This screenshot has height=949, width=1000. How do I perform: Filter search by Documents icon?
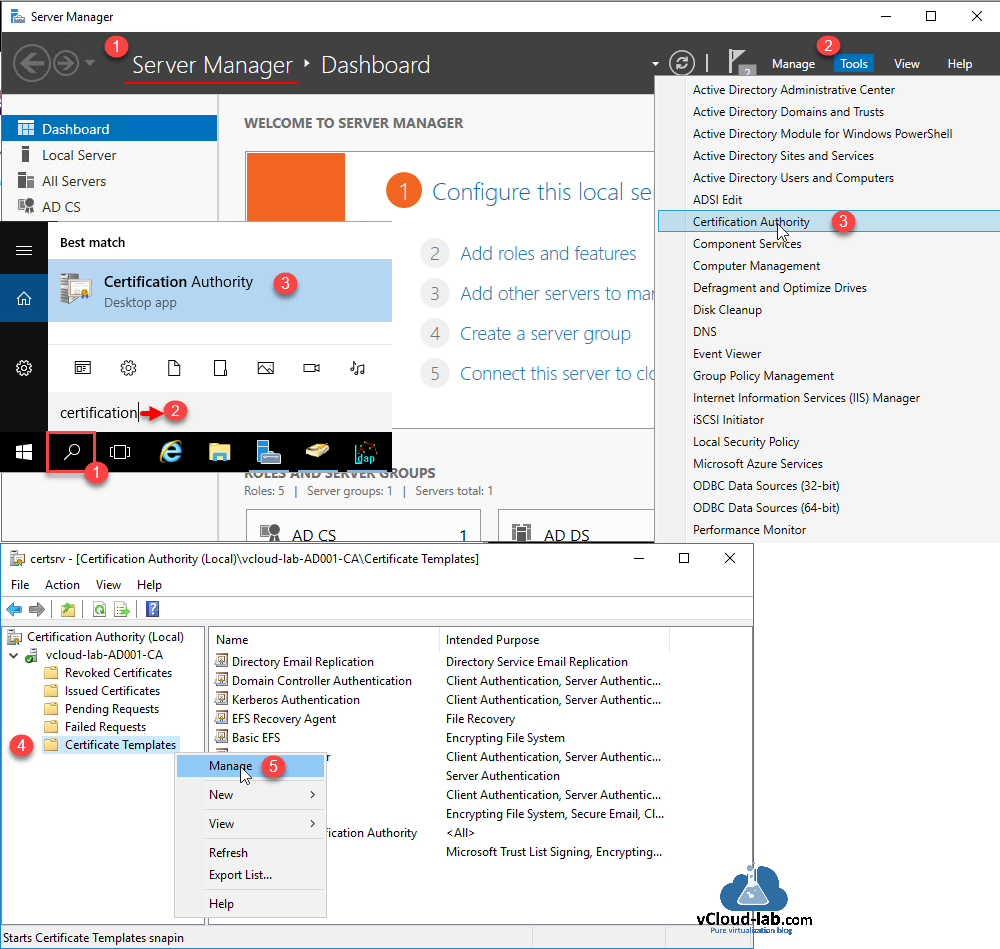click(x=174, y=368)
